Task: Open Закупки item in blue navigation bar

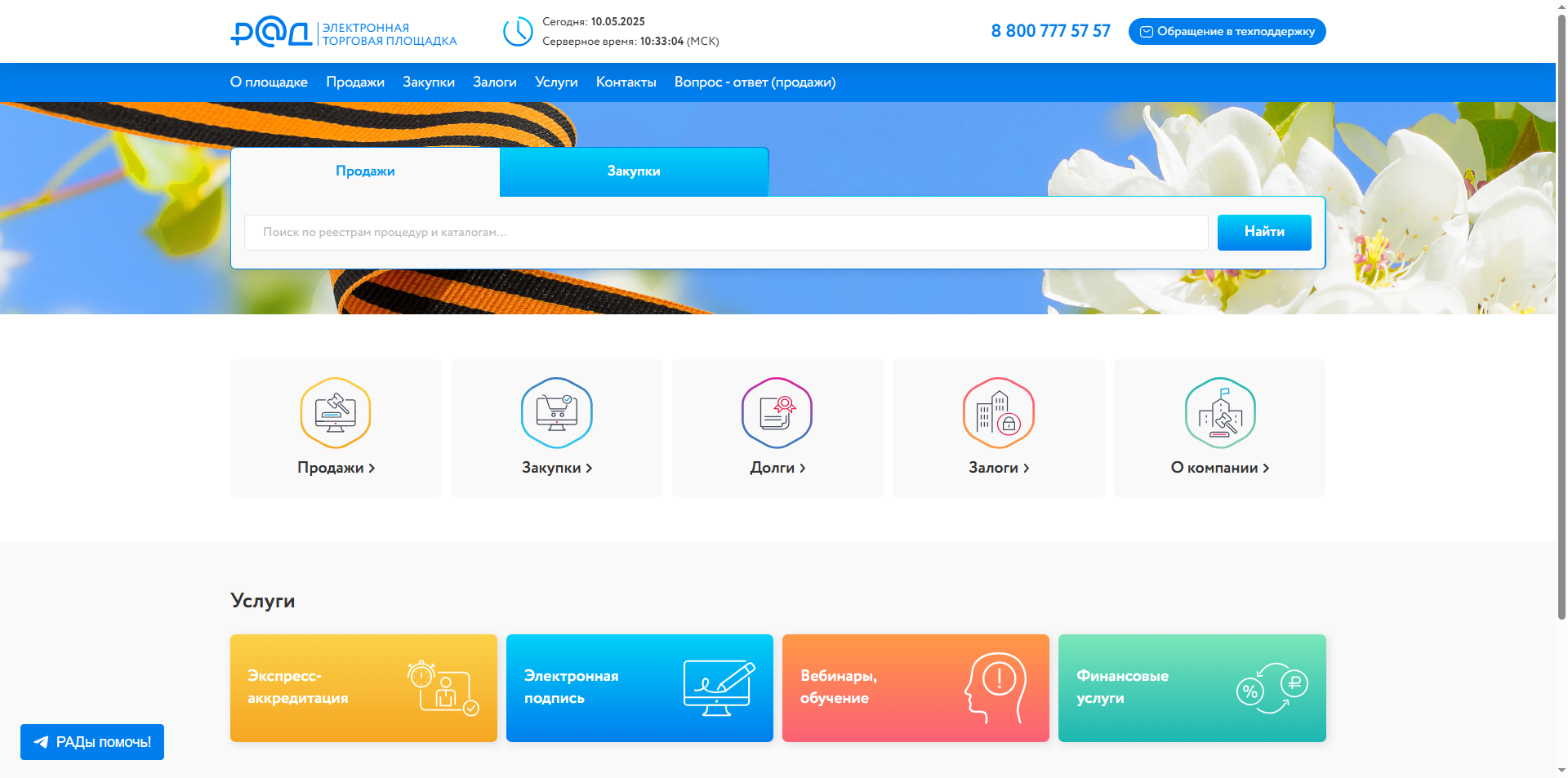Action: tap(429, 82)
